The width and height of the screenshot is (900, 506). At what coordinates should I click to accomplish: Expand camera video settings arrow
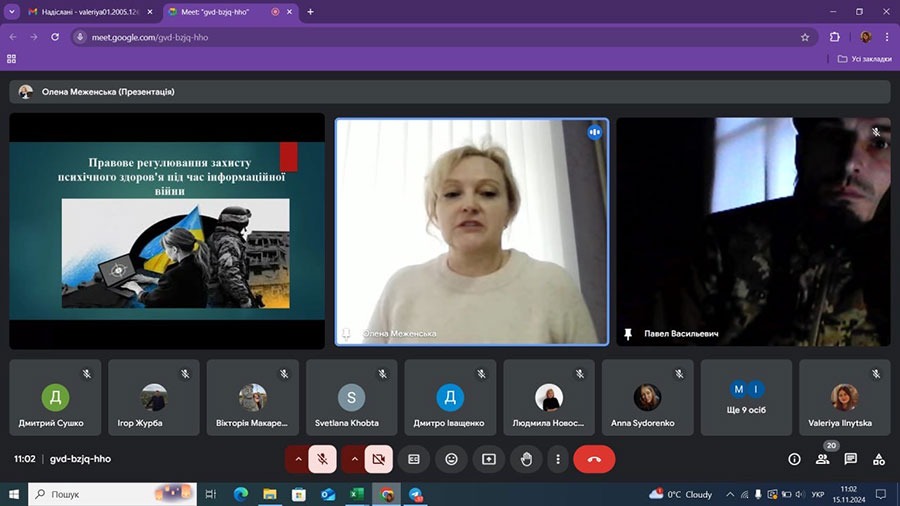pyautogui.click(x=353, y=459)
